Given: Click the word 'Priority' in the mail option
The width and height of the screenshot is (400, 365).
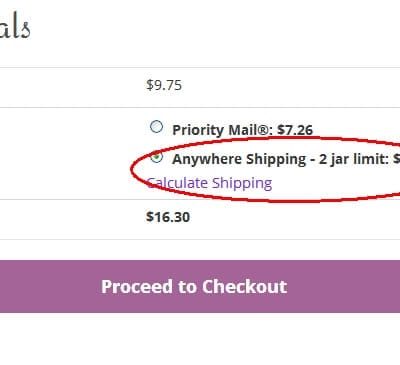Looking at the screenshot, I should pos(198,130).
